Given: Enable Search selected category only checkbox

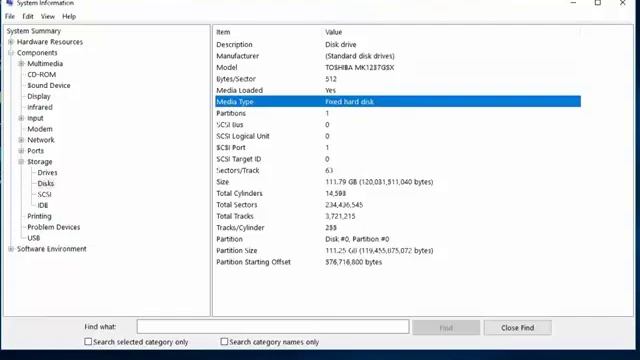Looking at the screenshot, I should click(88, 341).
